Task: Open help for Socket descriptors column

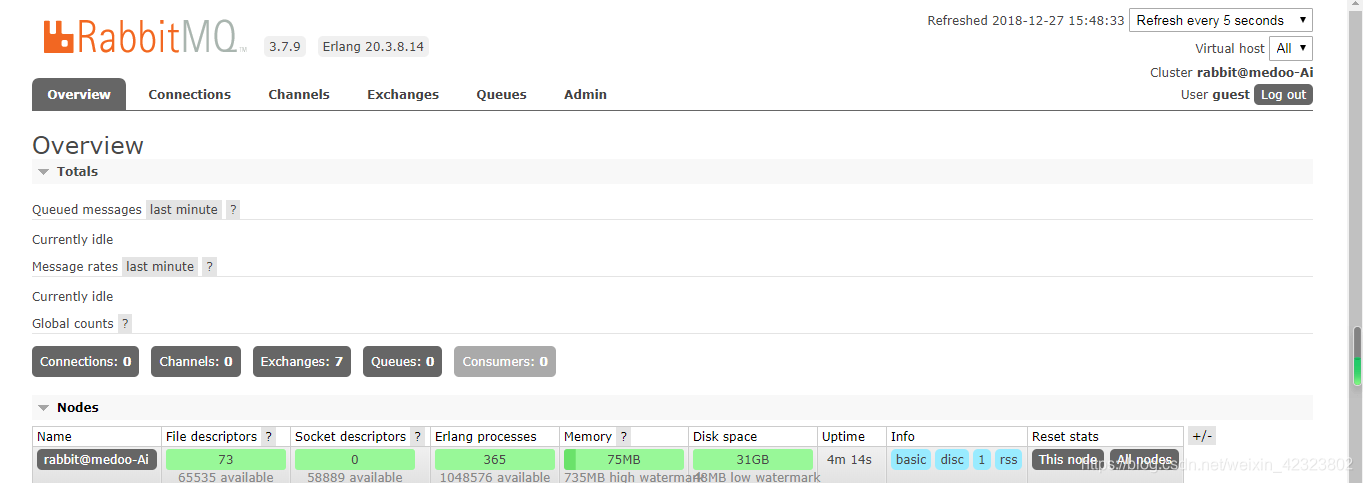Action: tap(417, 436)
